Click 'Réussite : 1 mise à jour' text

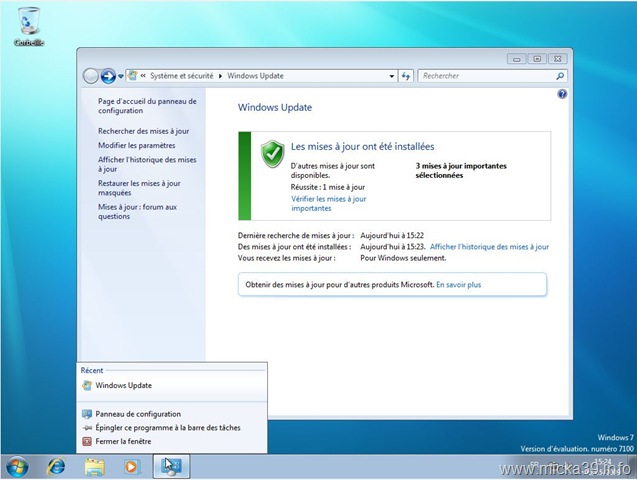[327, 187]
